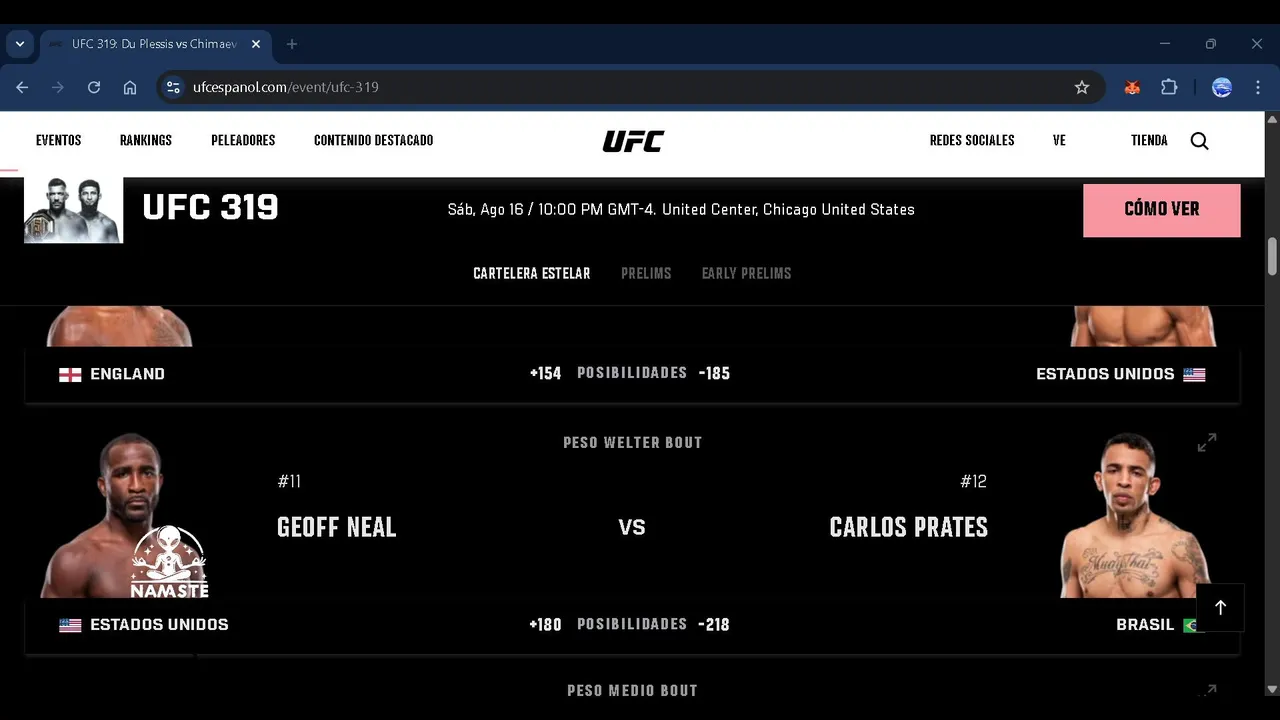Click the -185 odds value

[714, 374]
